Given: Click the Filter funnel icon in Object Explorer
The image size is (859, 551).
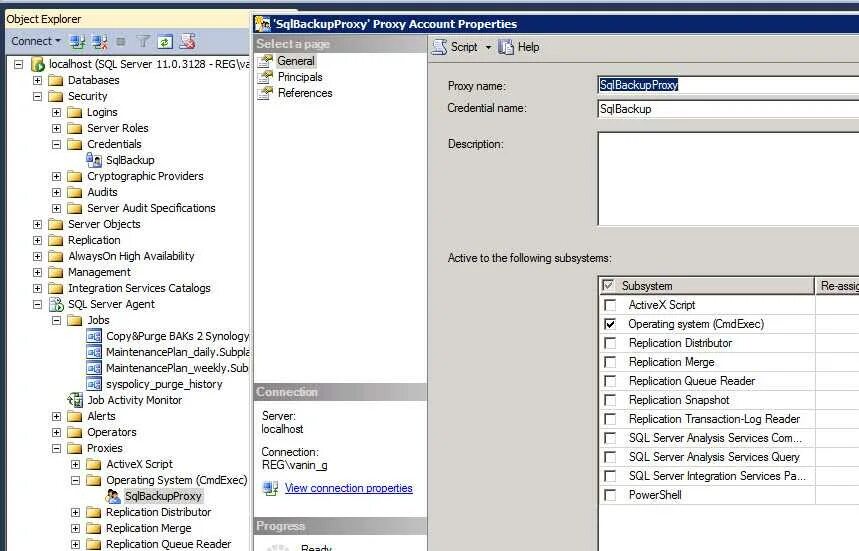Looking at the screenshot, I should (x=143, y=42).
